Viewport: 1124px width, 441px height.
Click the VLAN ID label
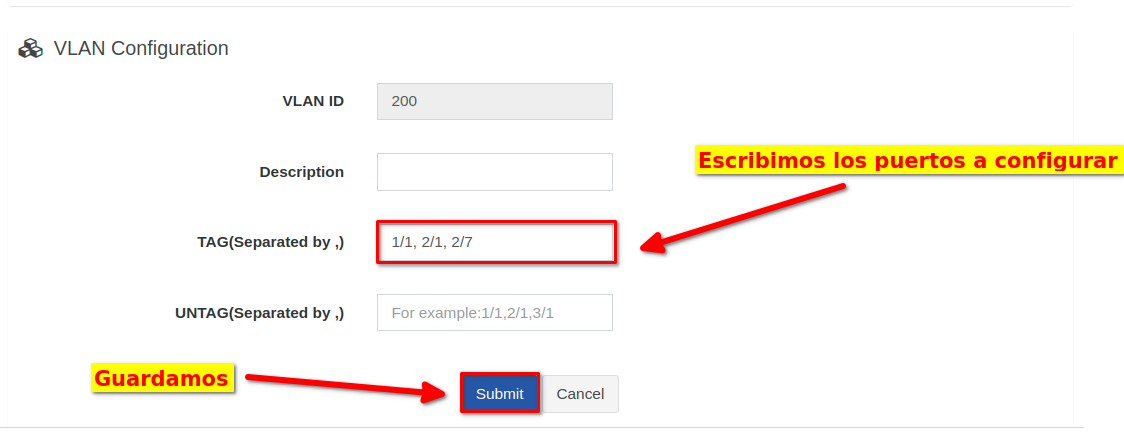click(313, 101)
